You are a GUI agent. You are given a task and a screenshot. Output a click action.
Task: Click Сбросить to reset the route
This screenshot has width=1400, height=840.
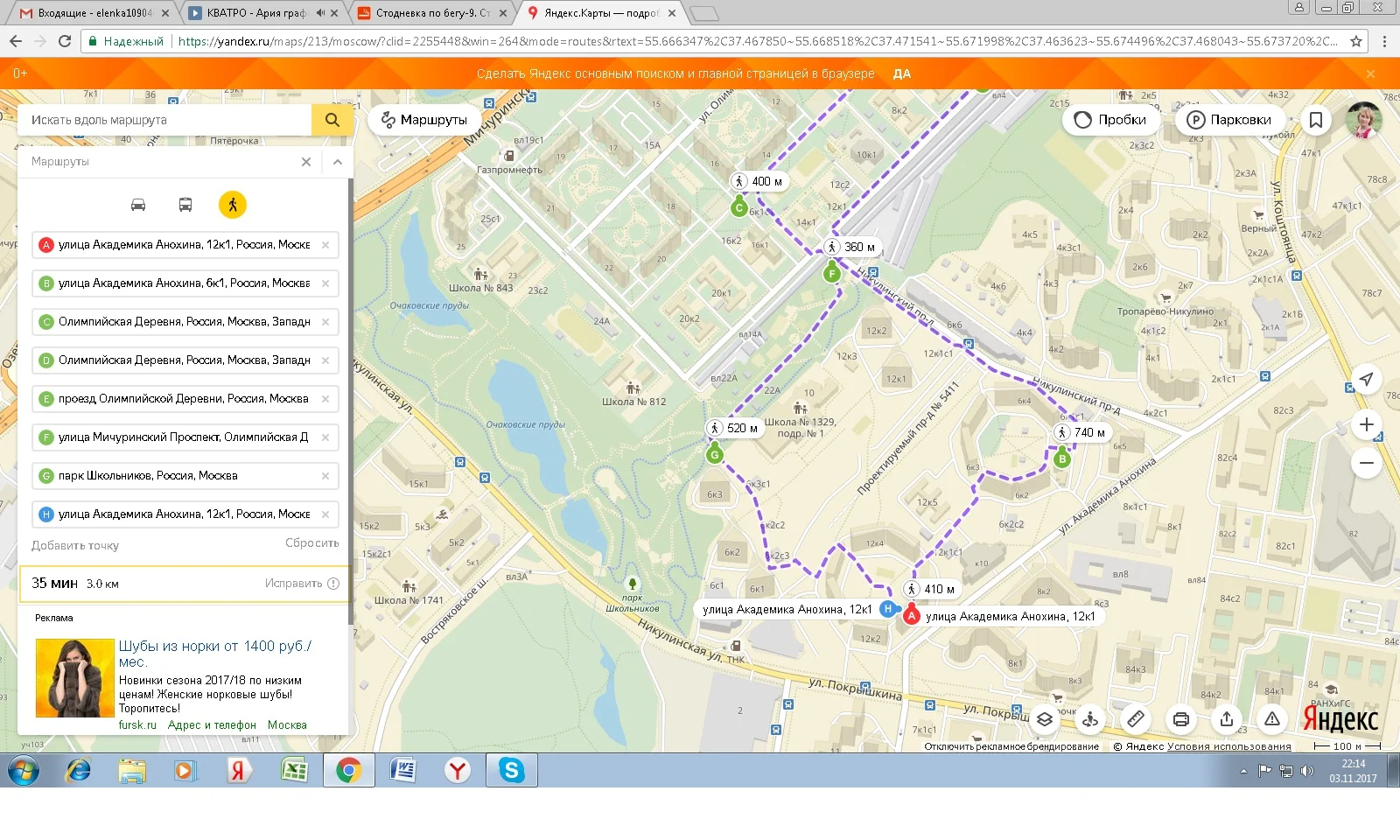(x=311, y=543)
